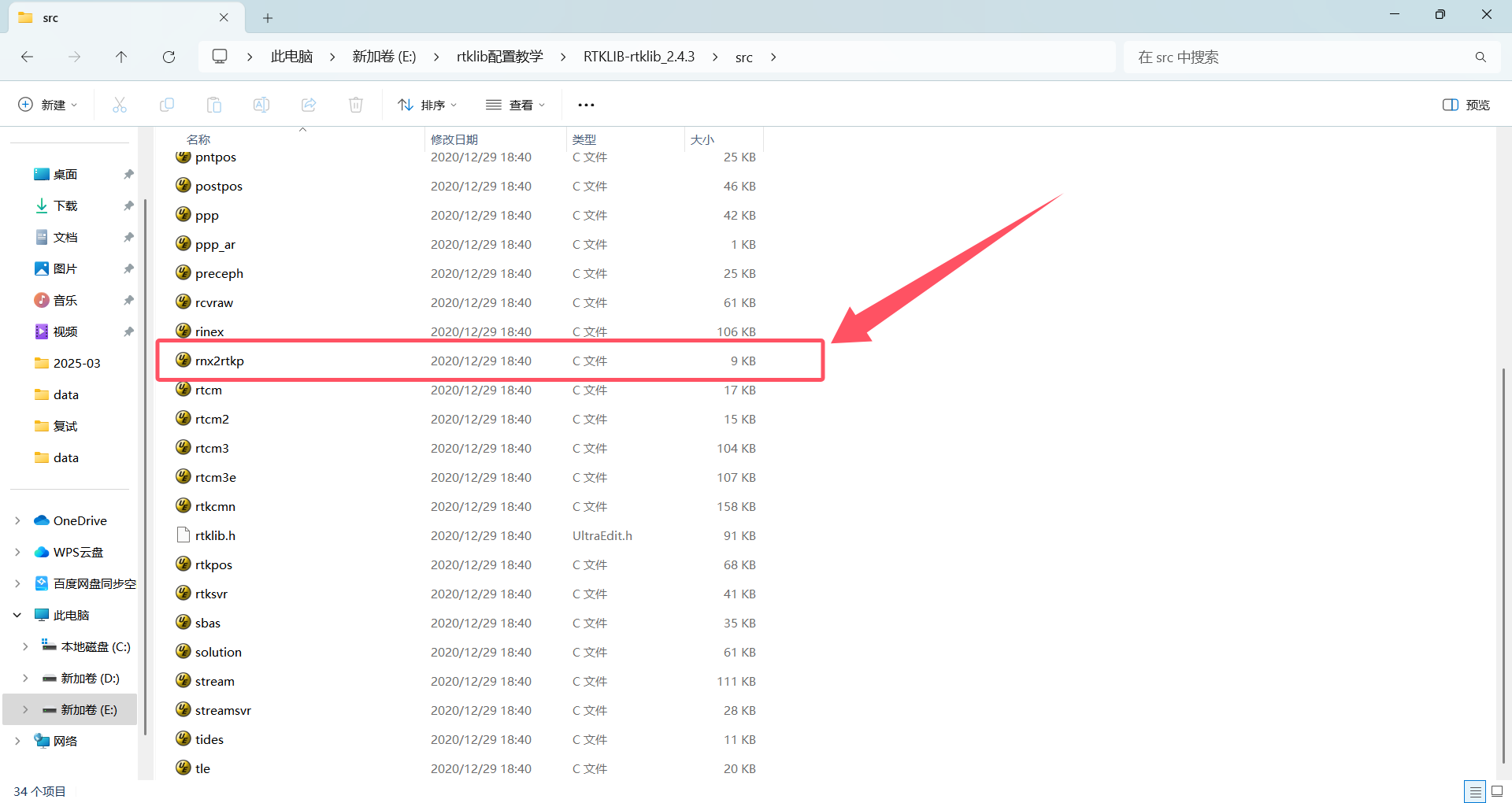The width and height of the screenshot is (1512, 803).
Task: Copy the rnx2rtkp file via Copy icon
Action: [166, 104]
